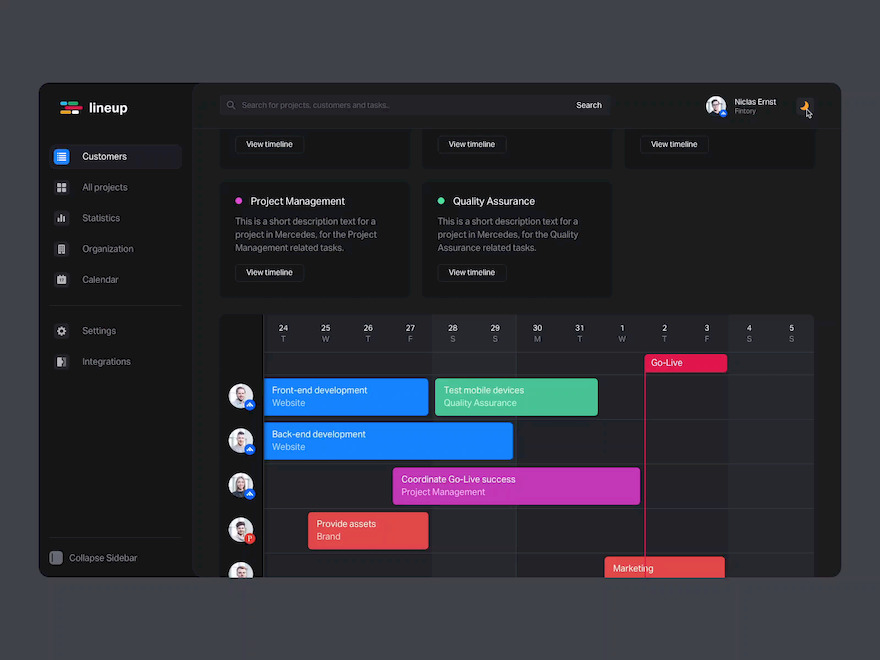
Task: Select the Go-Live milestone marker
Action: point(686,363)
